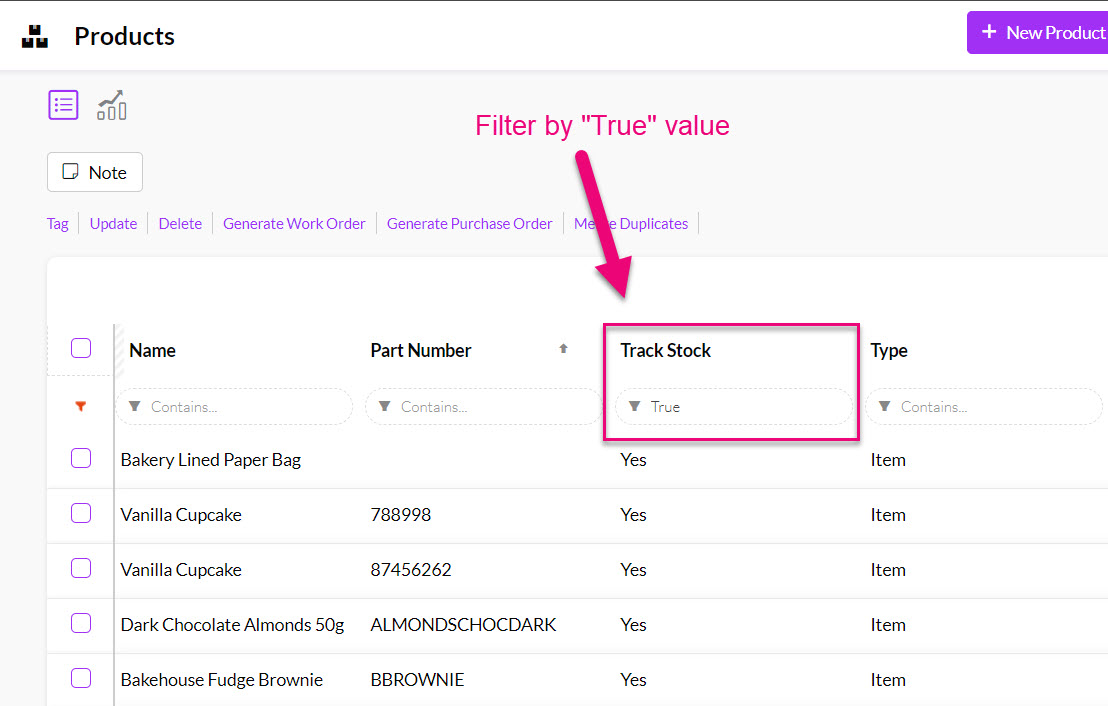Click the Note button
This screenshot has width=1108, height=706.
(95, 172)
